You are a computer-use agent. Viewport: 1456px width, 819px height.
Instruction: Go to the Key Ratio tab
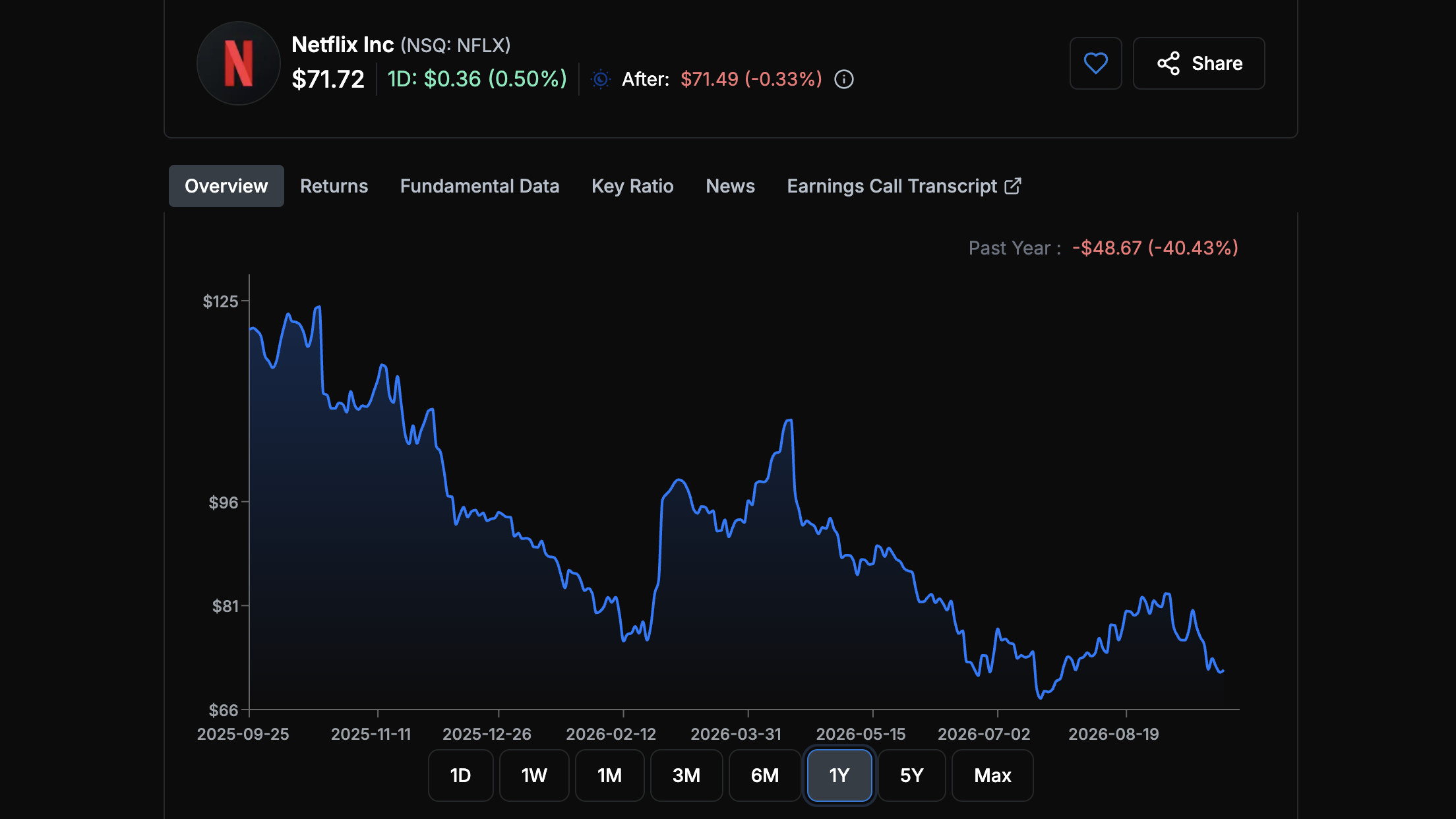coord(632,186)
